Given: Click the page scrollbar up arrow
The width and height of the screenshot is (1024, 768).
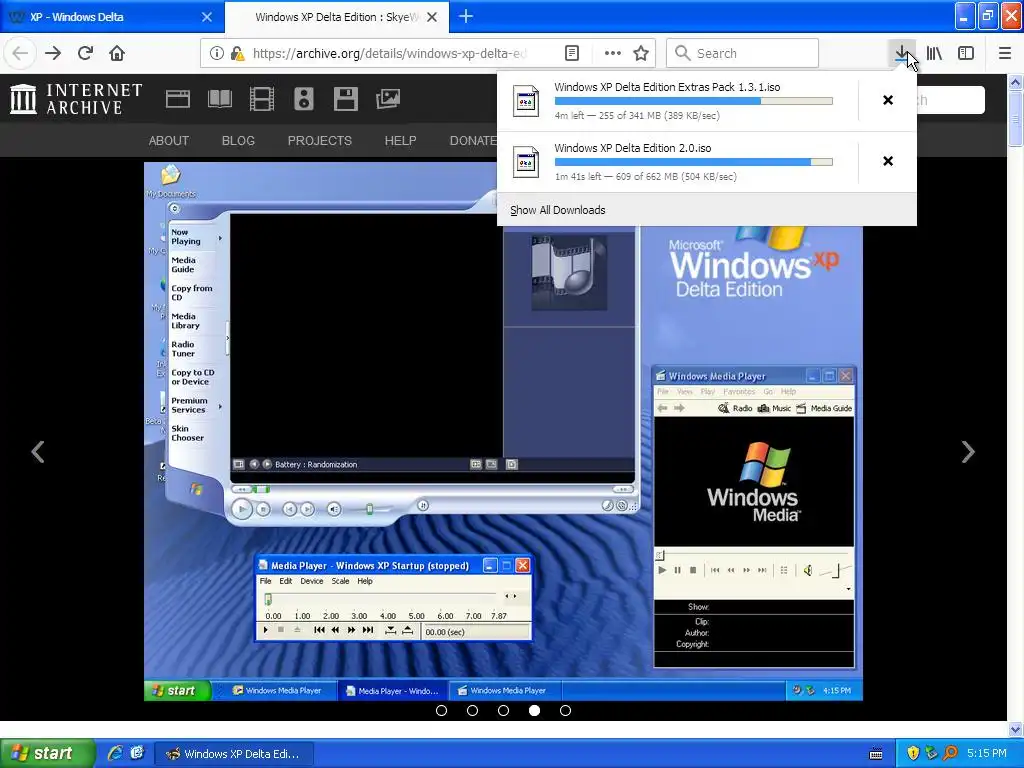Looking at the screenshot, I should pos(1016,82).
